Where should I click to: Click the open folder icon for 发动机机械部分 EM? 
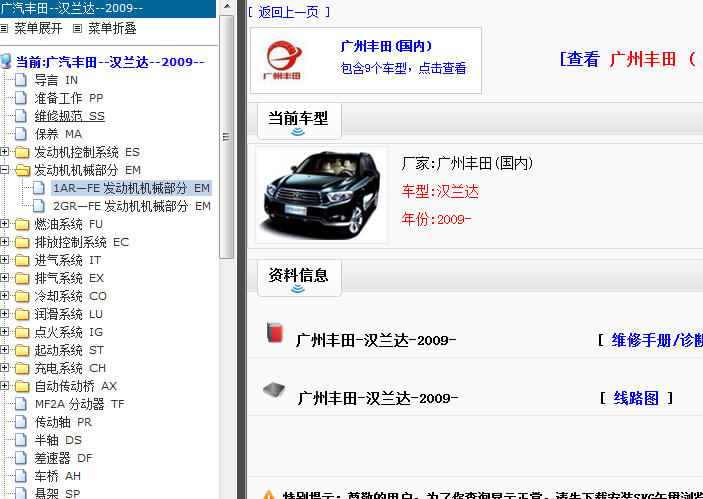22,170
